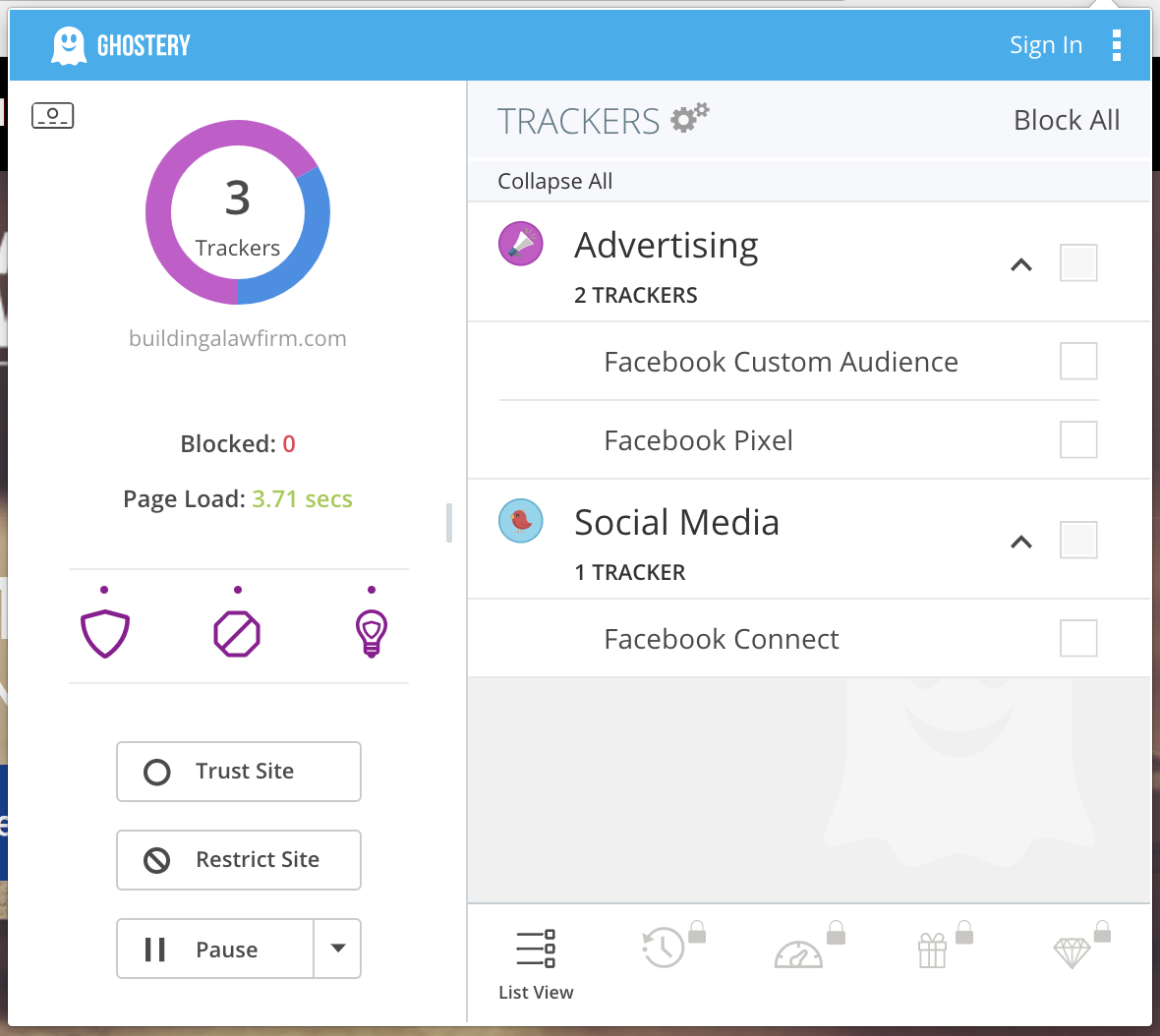1160x1036 pixels.
Task: Click the Blocked: 0 count
Action: coord(238,443)
